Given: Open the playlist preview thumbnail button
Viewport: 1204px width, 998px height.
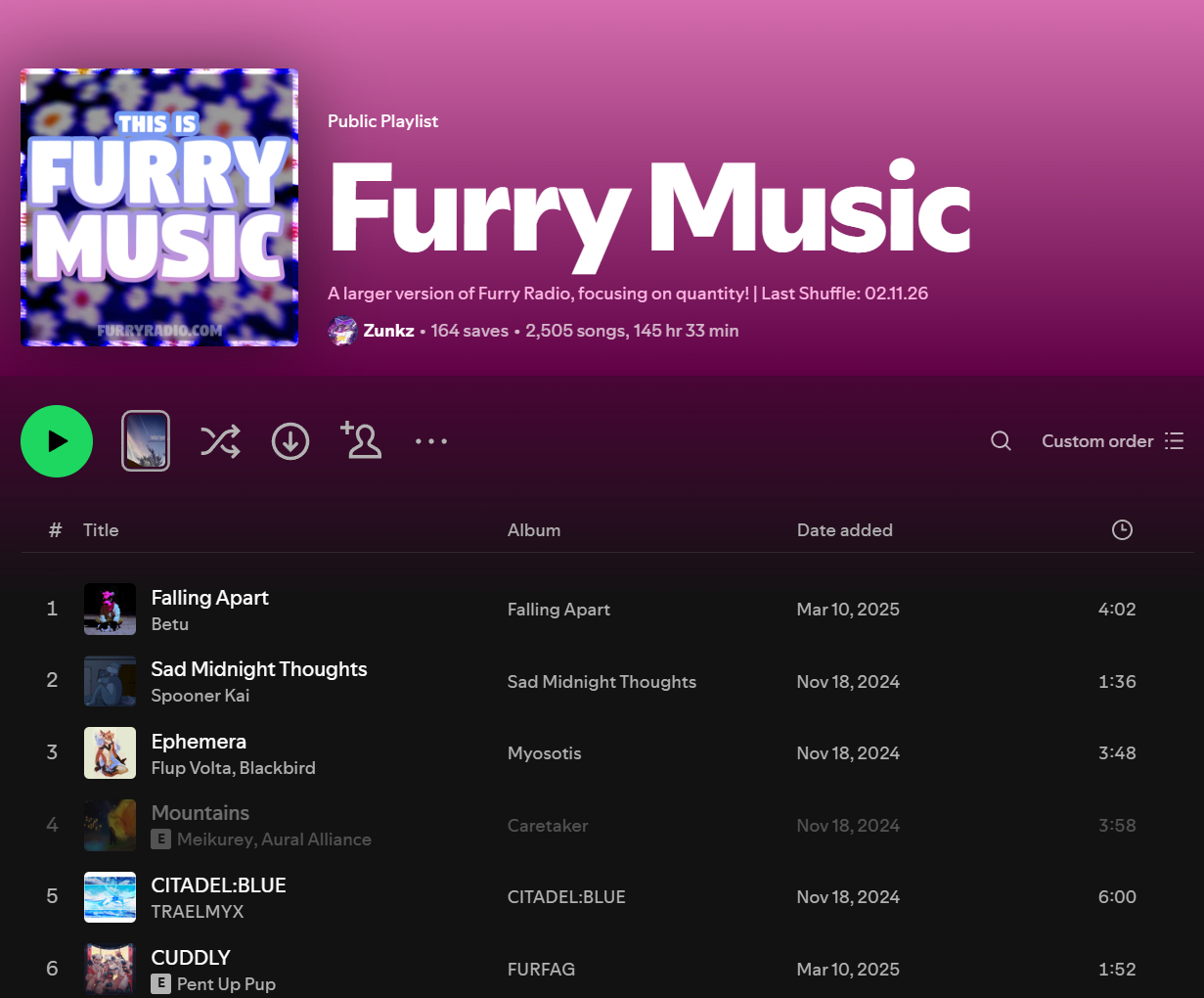Looking at the screenshot, I should tap(146, 441).
